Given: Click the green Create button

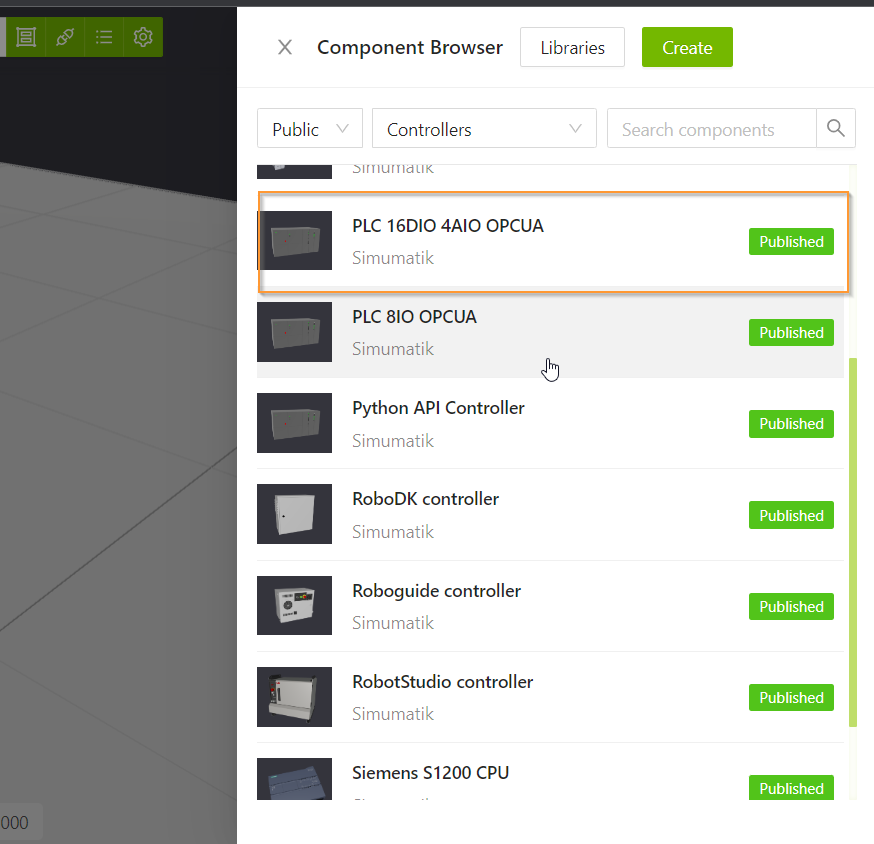Looking at the screenshot, I should pyautogui.click(x=687, y=47).
